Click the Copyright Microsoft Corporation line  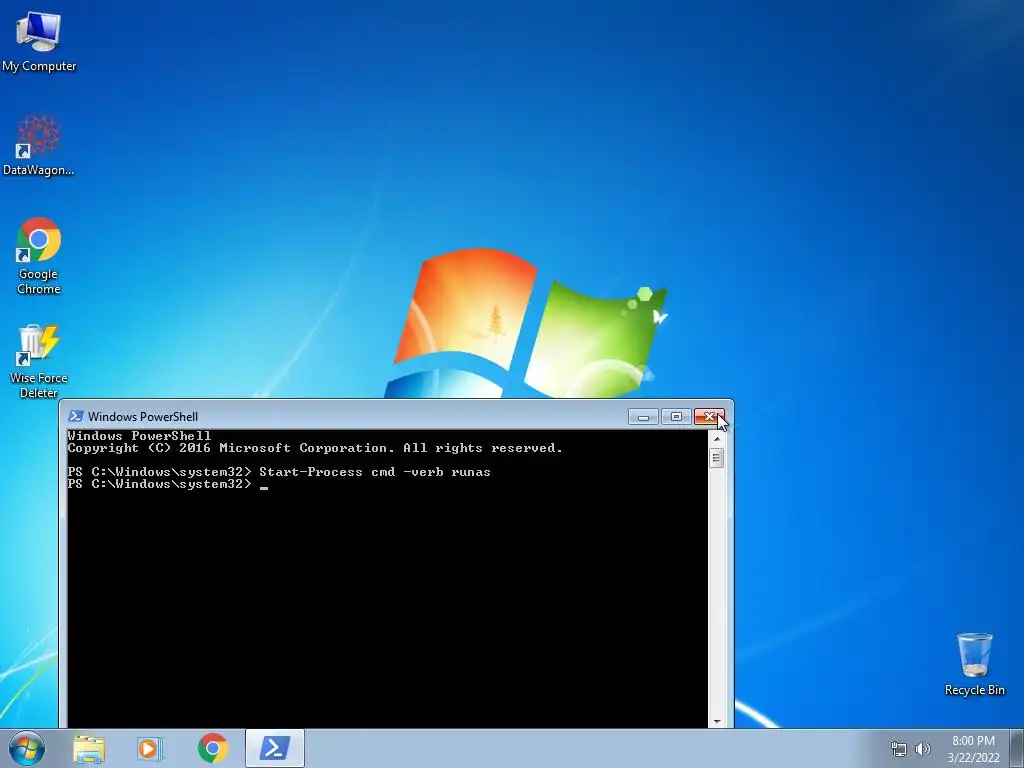click(x=315, y=448)
